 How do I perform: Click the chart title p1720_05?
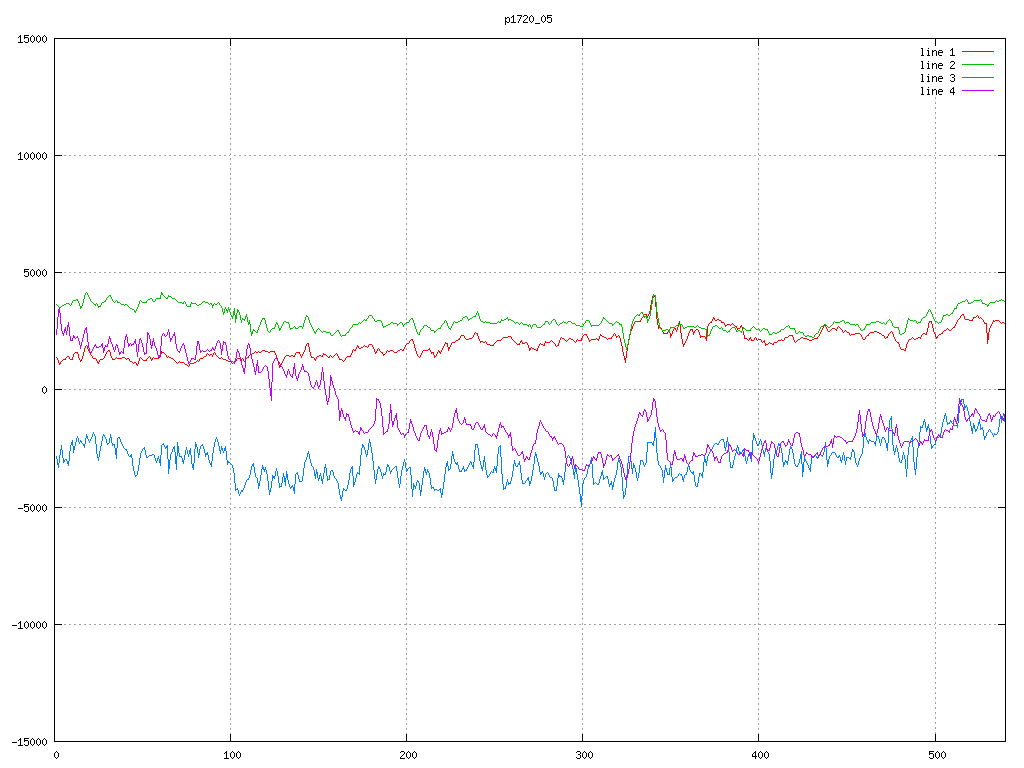(x=528, y=19)
